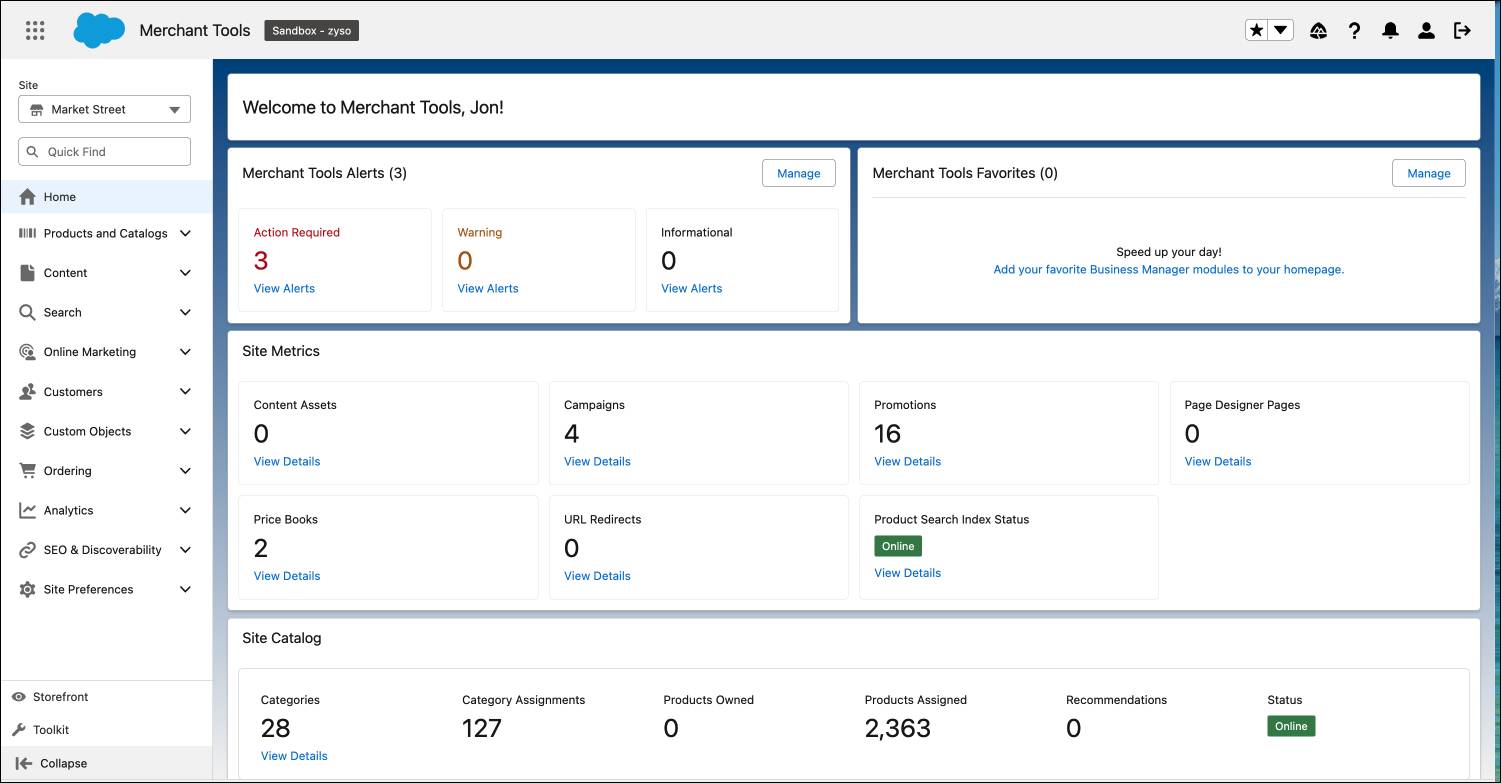Expand the Search section chevron
The height and width of the screenshot is (783, 1501).
[185, 312]
